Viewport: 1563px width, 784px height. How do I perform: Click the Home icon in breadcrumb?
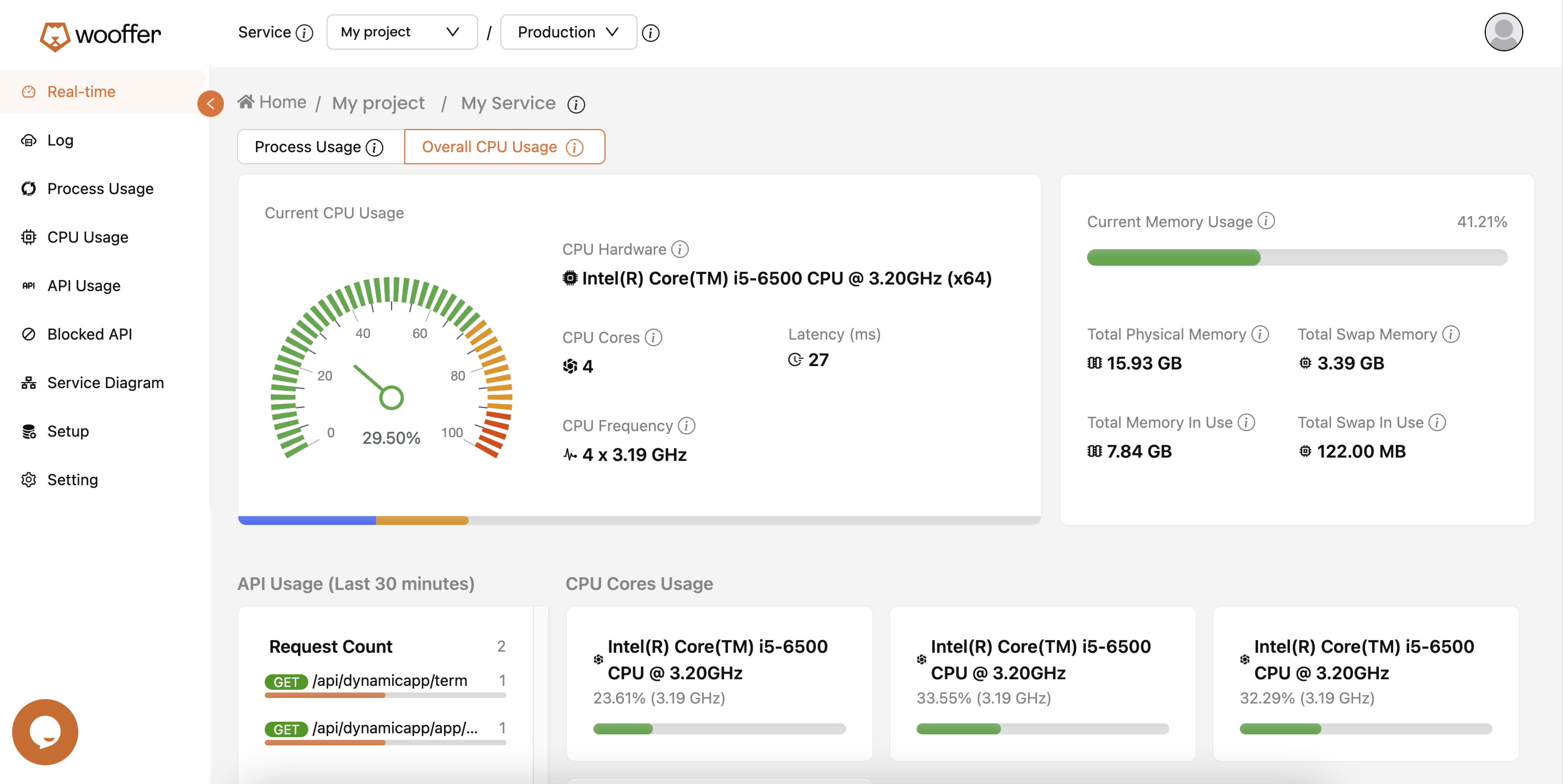pos(245,102)
